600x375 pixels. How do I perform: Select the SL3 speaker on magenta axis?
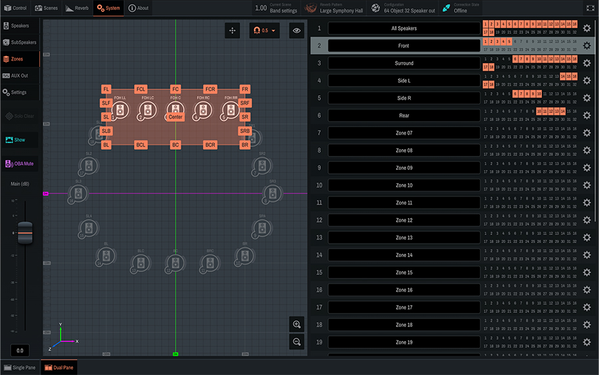(78, 194)
